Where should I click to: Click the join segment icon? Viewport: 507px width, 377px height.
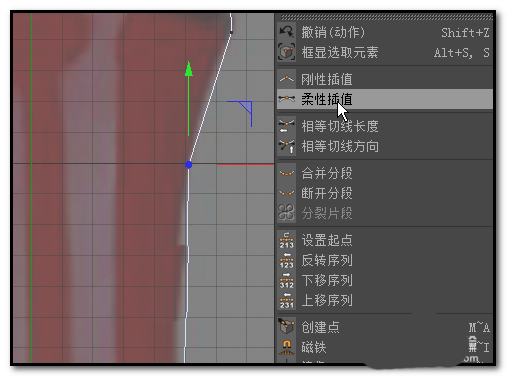[x=286, y=173]
